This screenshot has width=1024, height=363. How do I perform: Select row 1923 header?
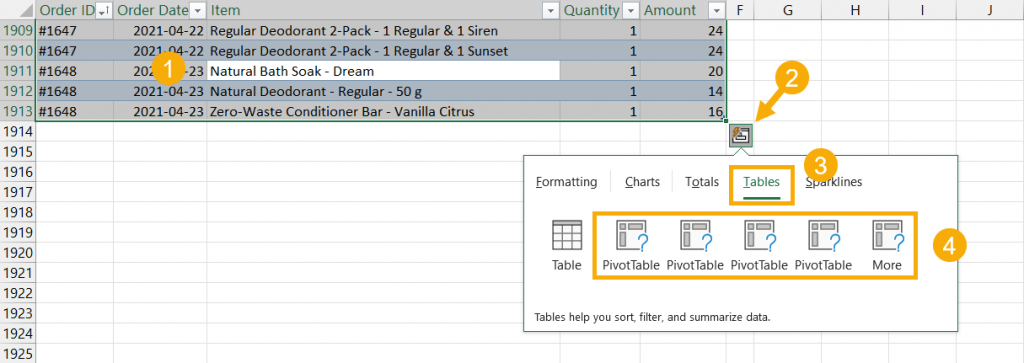[x=18, y=314]
